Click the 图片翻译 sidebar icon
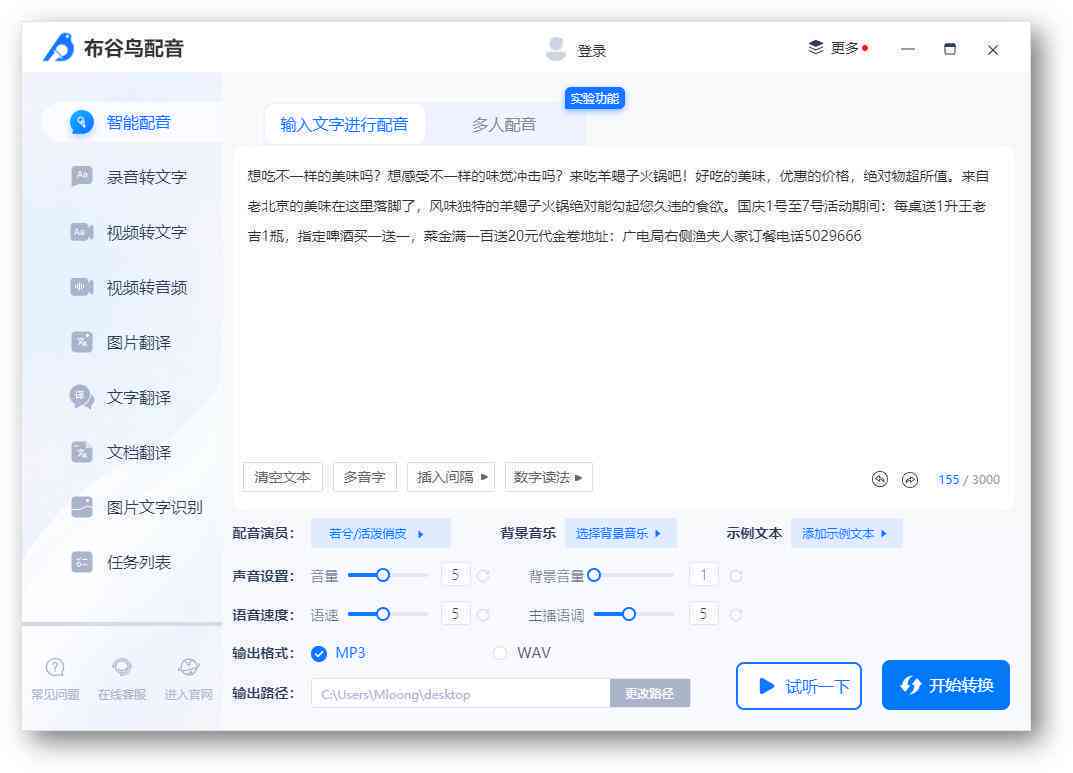 tap(81, 341)
